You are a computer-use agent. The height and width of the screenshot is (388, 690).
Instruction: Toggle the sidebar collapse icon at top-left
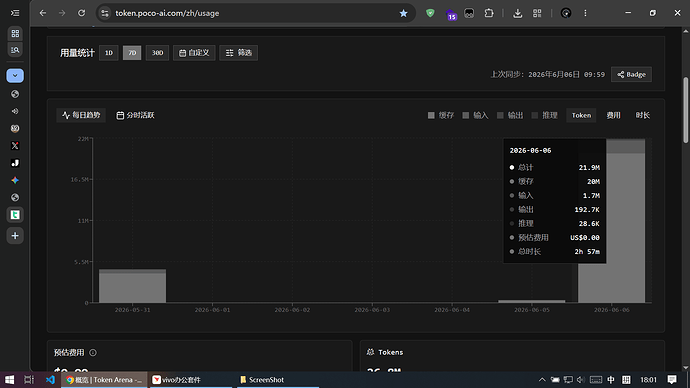click(x=15, y=13)
